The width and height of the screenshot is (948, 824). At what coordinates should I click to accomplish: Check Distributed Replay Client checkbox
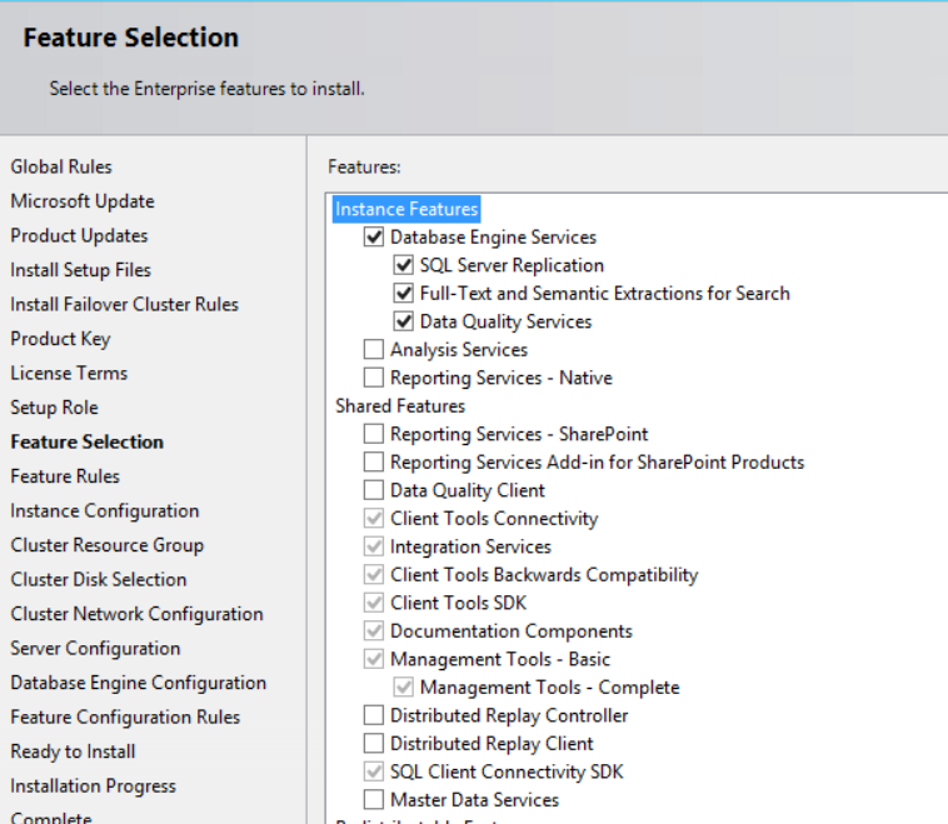(374, 743)
